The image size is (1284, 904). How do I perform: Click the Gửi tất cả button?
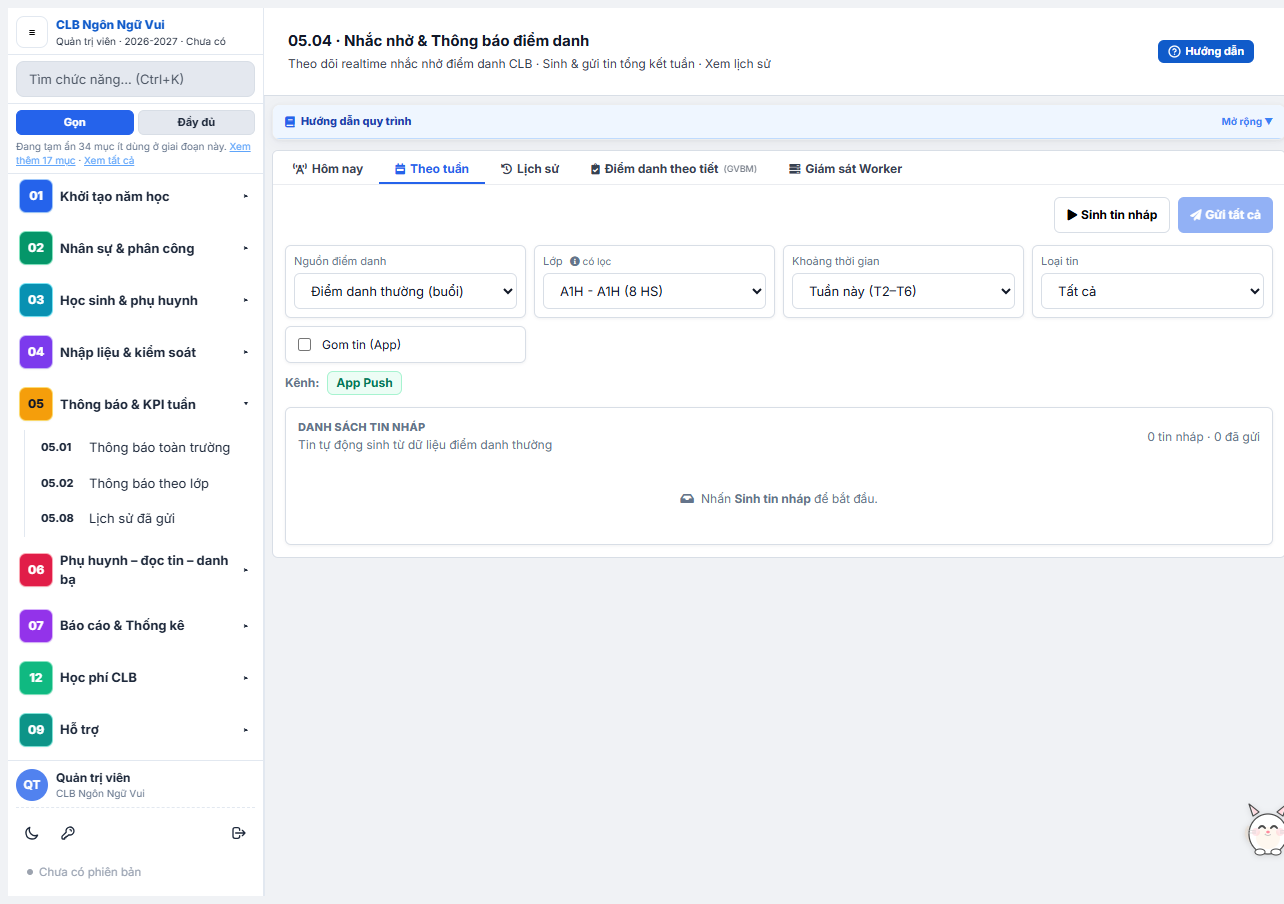[x=1225, y=215]
